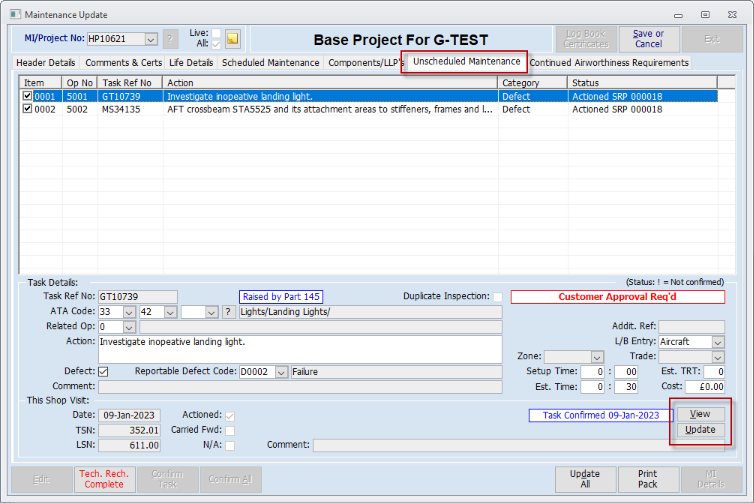
Task: Click Save or Cancel button
Action: tap(648, 39)
